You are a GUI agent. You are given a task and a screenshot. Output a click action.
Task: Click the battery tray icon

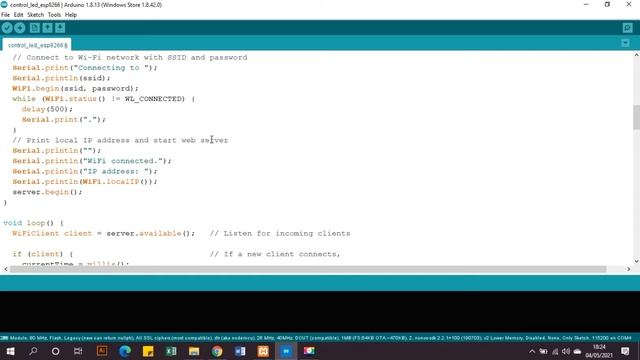pos(543,351)
